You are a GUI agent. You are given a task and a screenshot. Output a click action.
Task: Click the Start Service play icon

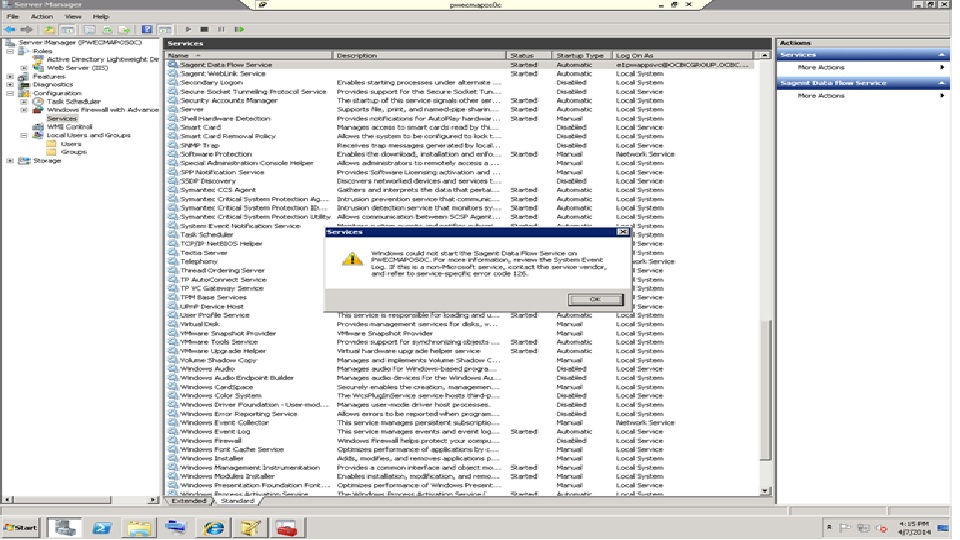[x=188, y=30]
